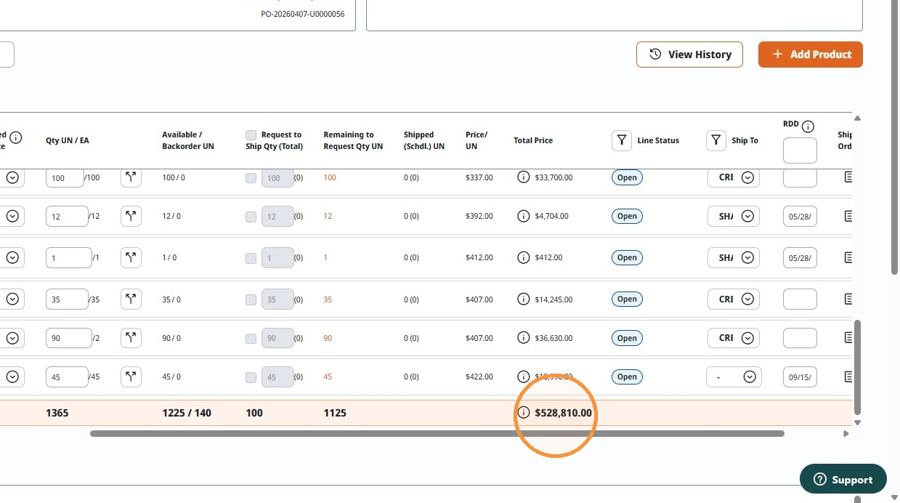Click the split-line icon in the 45-quantity row
The image size is (900, 503).
coord(131,377)
